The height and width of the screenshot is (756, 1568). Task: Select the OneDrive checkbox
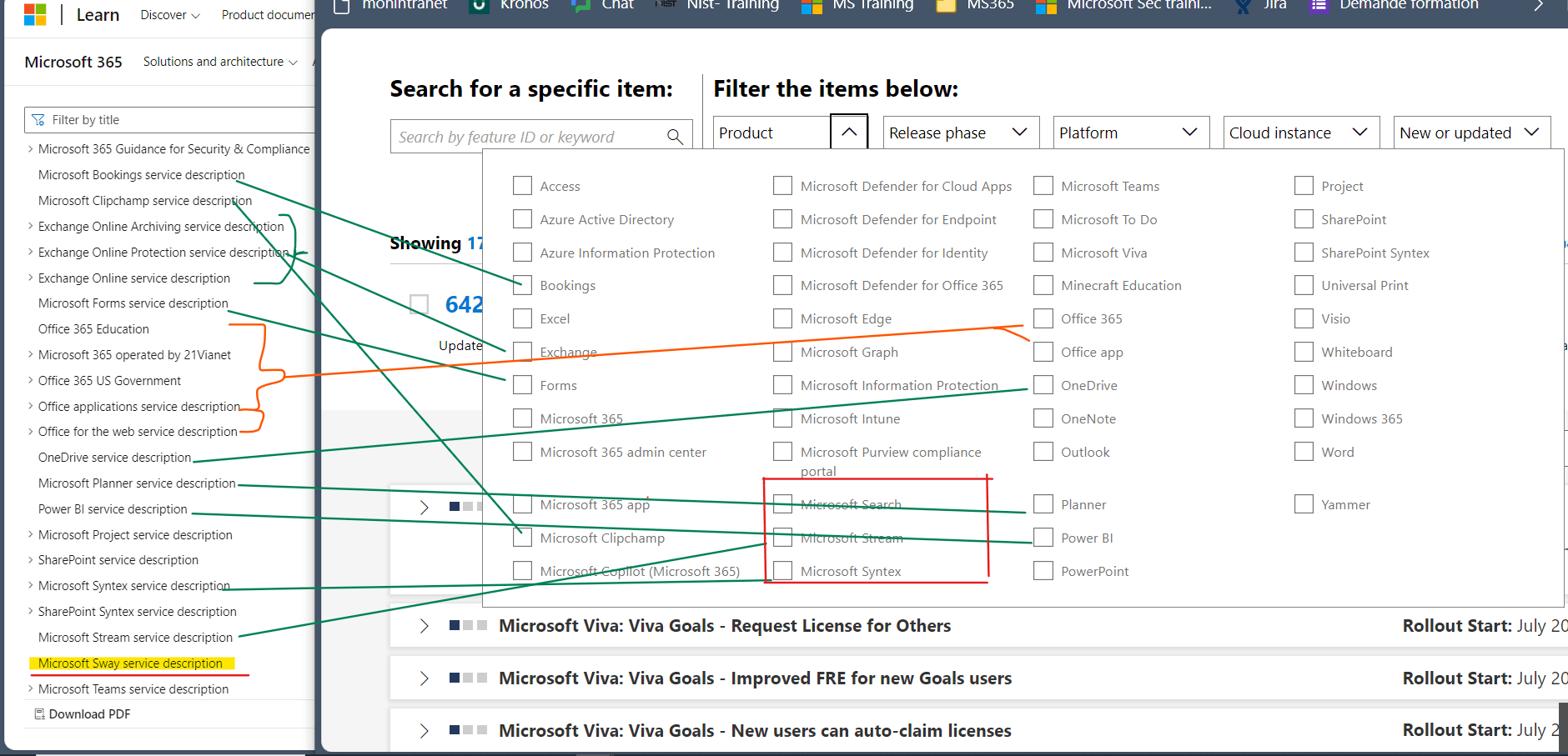[1043, 385]
